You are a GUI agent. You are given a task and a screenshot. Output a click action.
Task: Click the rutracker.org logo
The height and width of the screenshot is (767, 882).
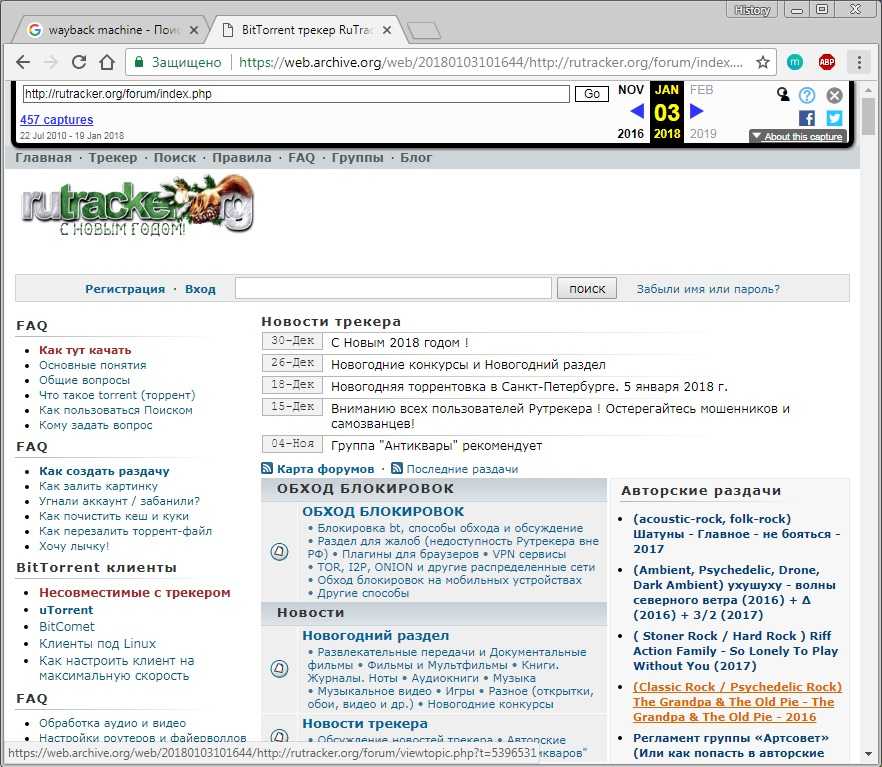(x=137, y=205)
